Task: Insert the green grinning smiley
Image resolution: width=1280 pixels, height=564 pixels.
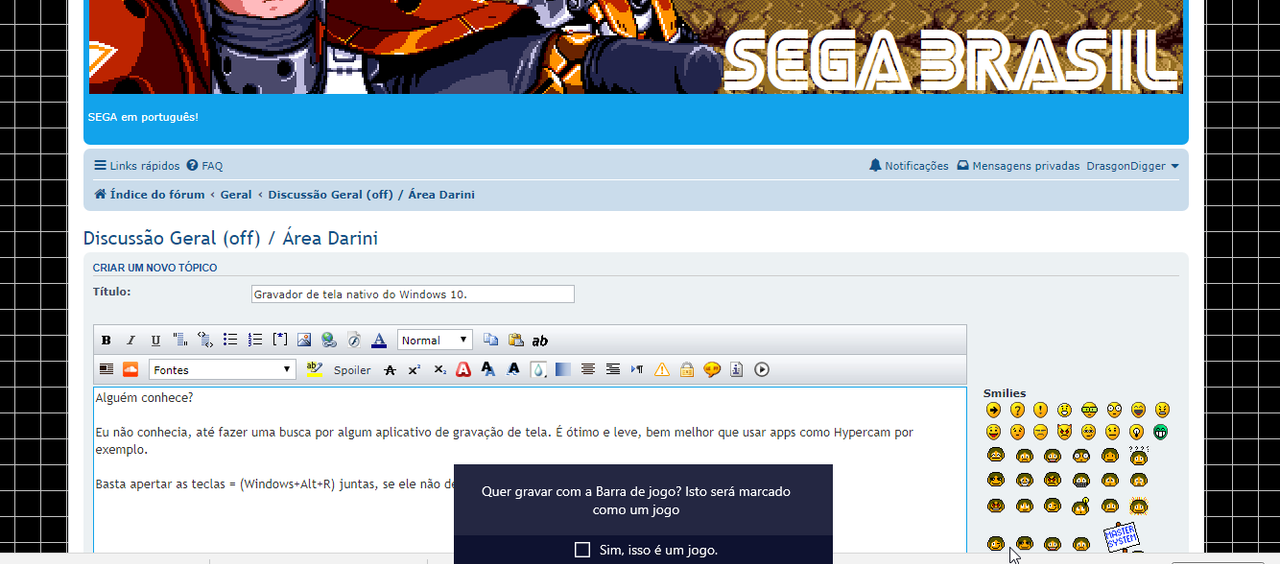Action: point(1161,432)
